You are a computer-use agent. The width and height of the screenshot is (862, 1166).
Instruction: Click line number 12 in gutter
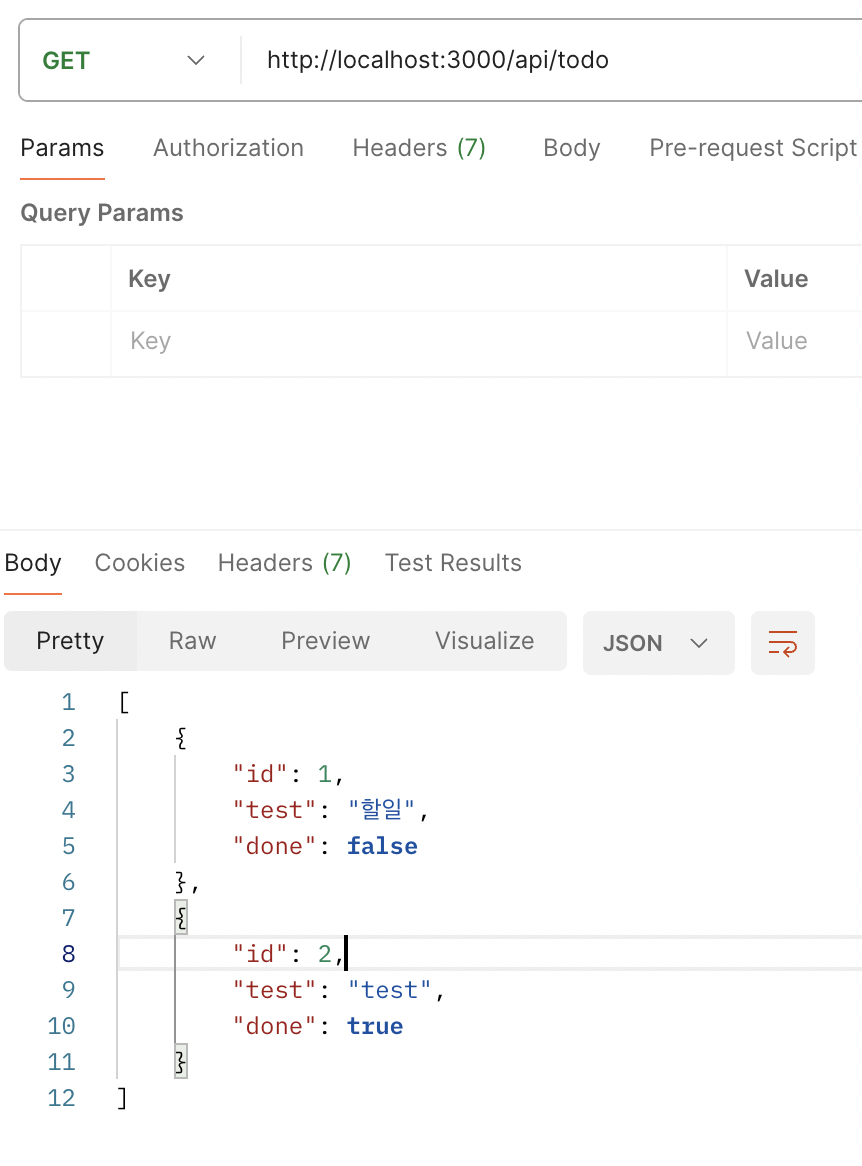click(61, 1098)
